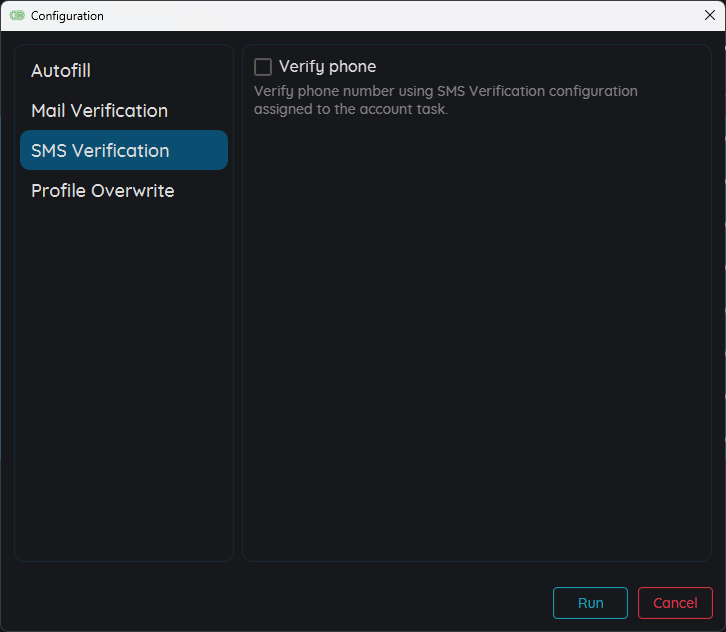The width and height of the screenshot is (726, 632).
Task: Click the "Verify phone" label text
Action: pyautogui.click(x=327, y=67)
